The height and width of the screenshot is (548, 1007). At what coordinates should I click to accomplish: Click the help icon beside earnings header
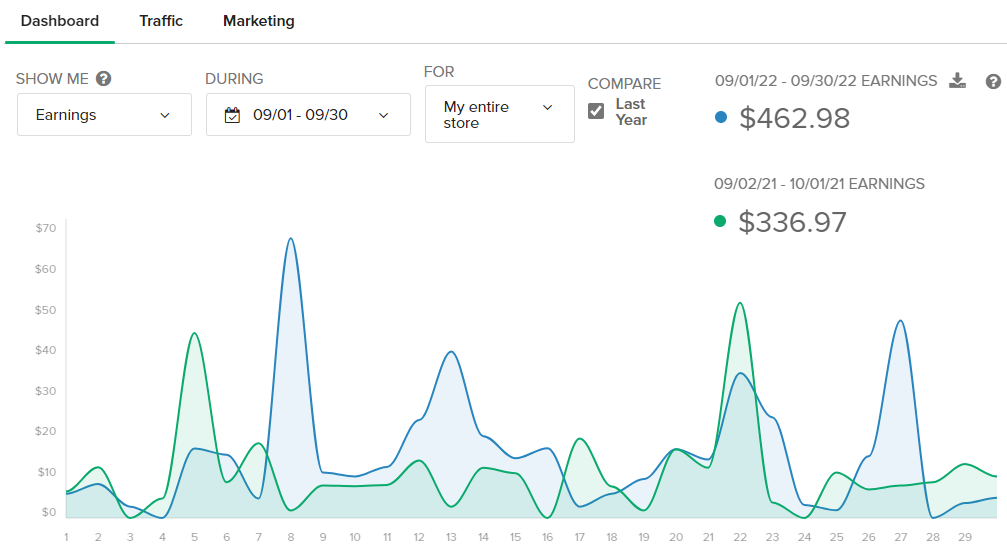tap(993, 81)
